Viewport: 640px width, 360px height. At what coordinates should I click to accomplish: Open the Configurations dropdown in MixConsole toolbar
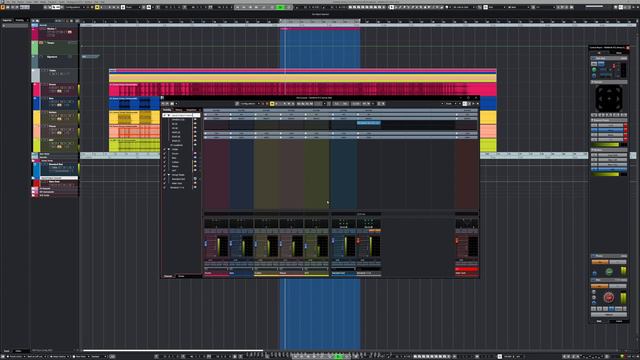coord(248,104)
